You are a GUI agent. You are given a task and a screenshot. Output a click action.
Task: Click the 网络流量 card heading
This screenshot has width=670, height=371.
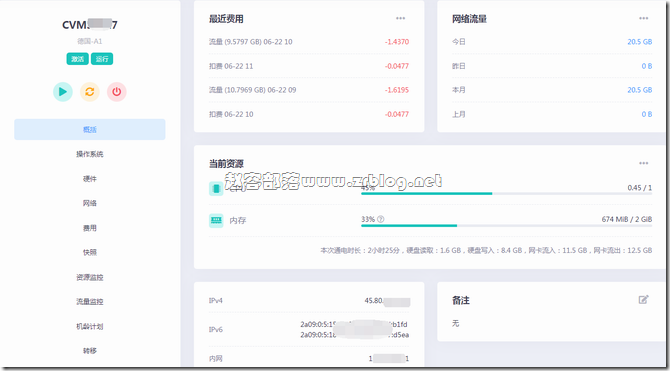pos(469,19)
